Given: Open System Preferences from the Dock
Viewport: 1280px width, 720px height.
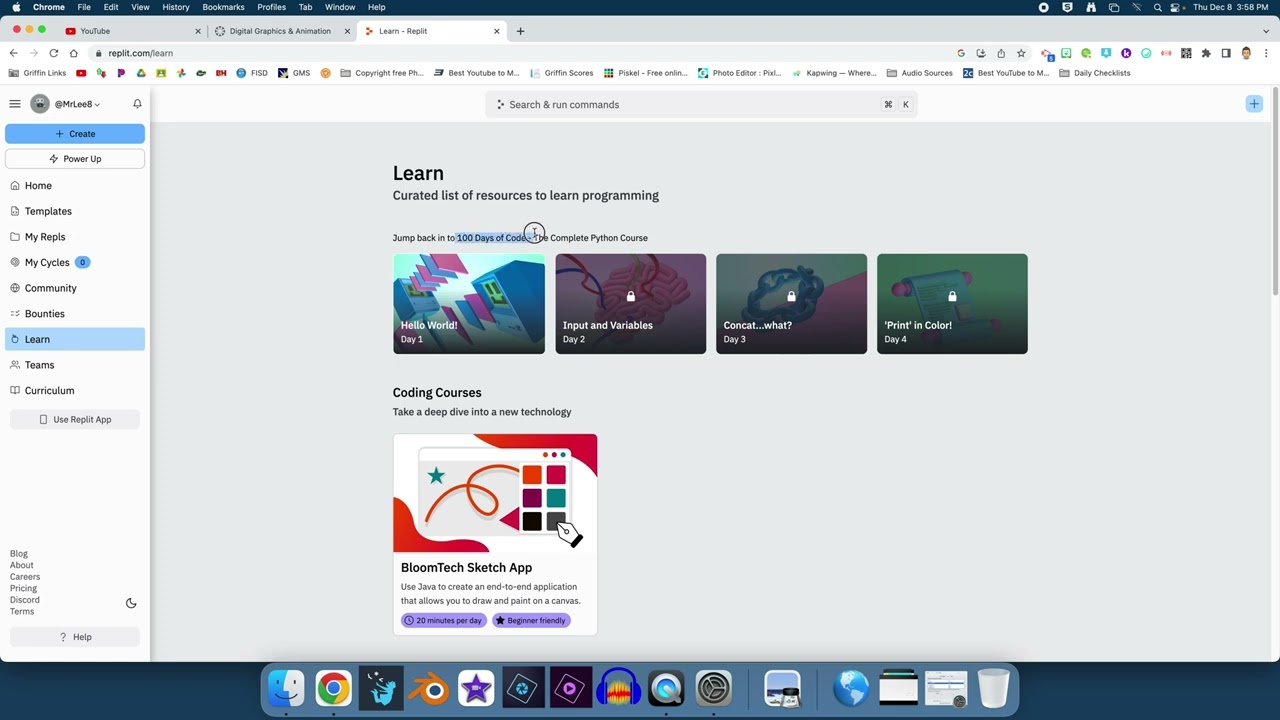Looking at the screenshot, I should point(714,689).
